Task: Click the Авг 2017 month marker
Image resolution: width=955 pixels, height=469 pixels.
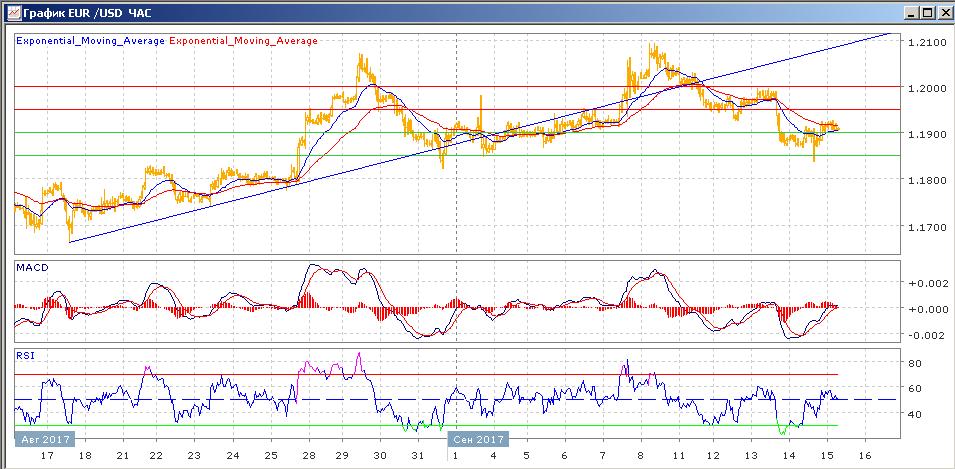Action: click(44, 439)
